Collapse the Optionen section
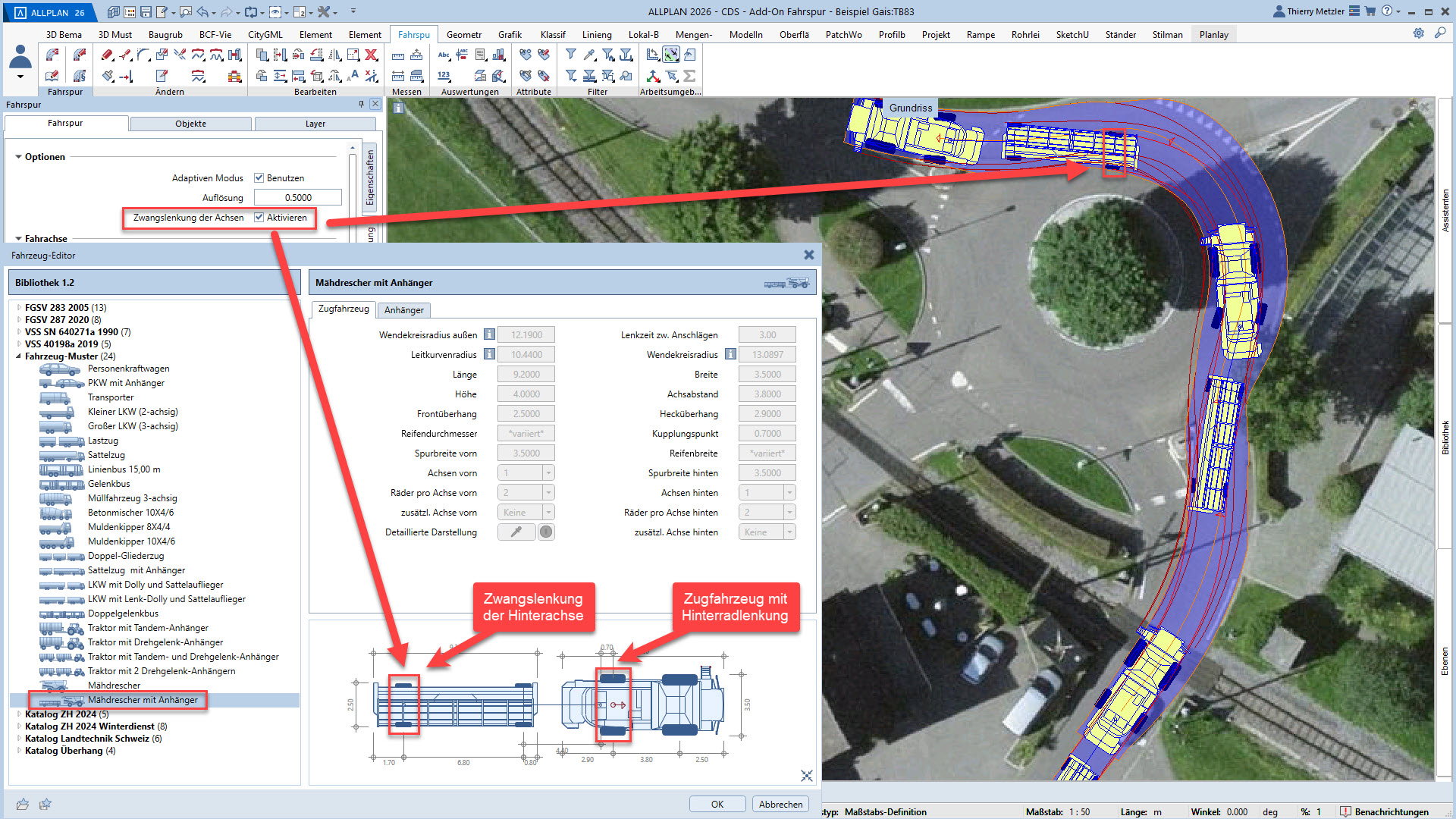The width and height of the screenshot is (1456, 819). 18,157
